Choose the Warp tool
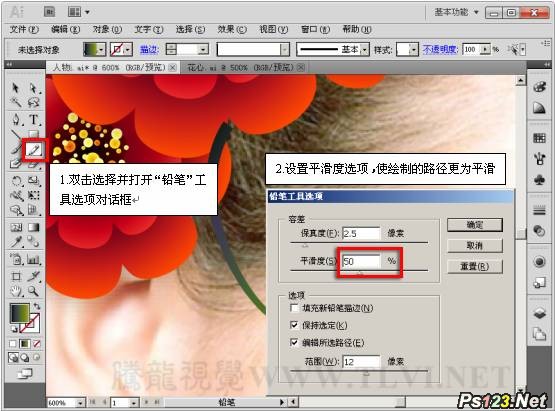 point(16,195)
